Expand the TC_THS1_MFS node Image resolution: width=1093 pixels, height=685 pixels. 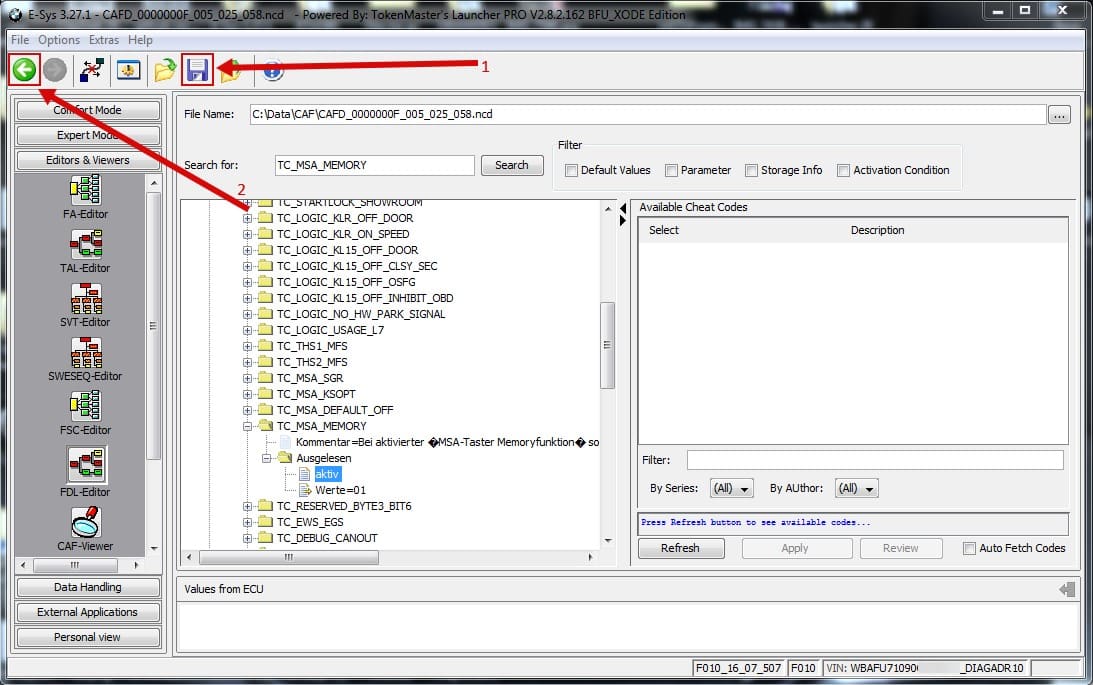[247, 346]
